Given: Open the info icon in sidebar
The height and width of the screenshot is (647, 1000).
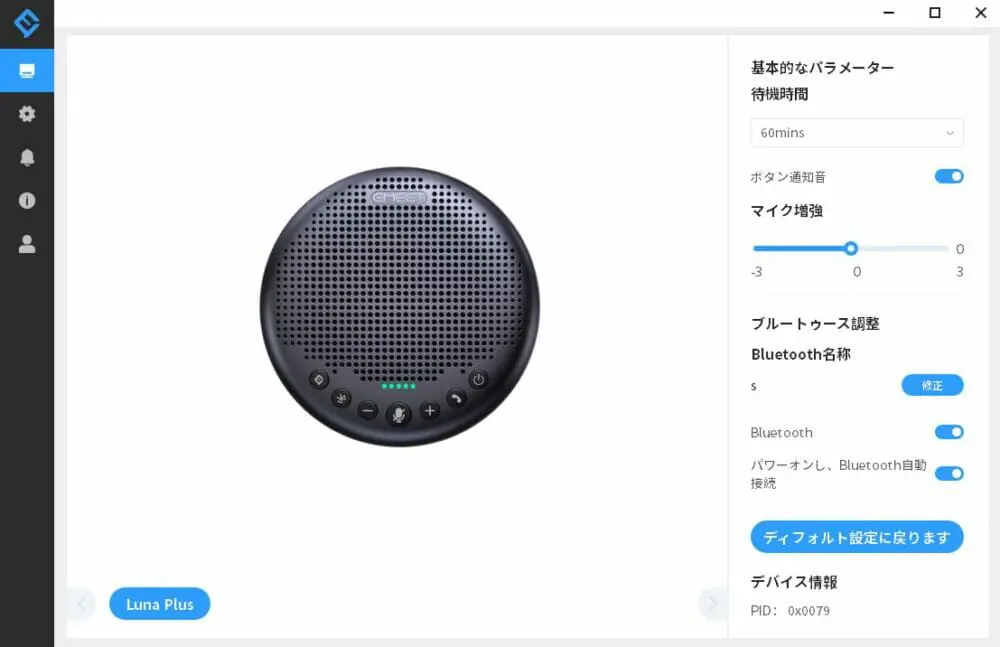Looking at the screenshot, I should [27, 200].
